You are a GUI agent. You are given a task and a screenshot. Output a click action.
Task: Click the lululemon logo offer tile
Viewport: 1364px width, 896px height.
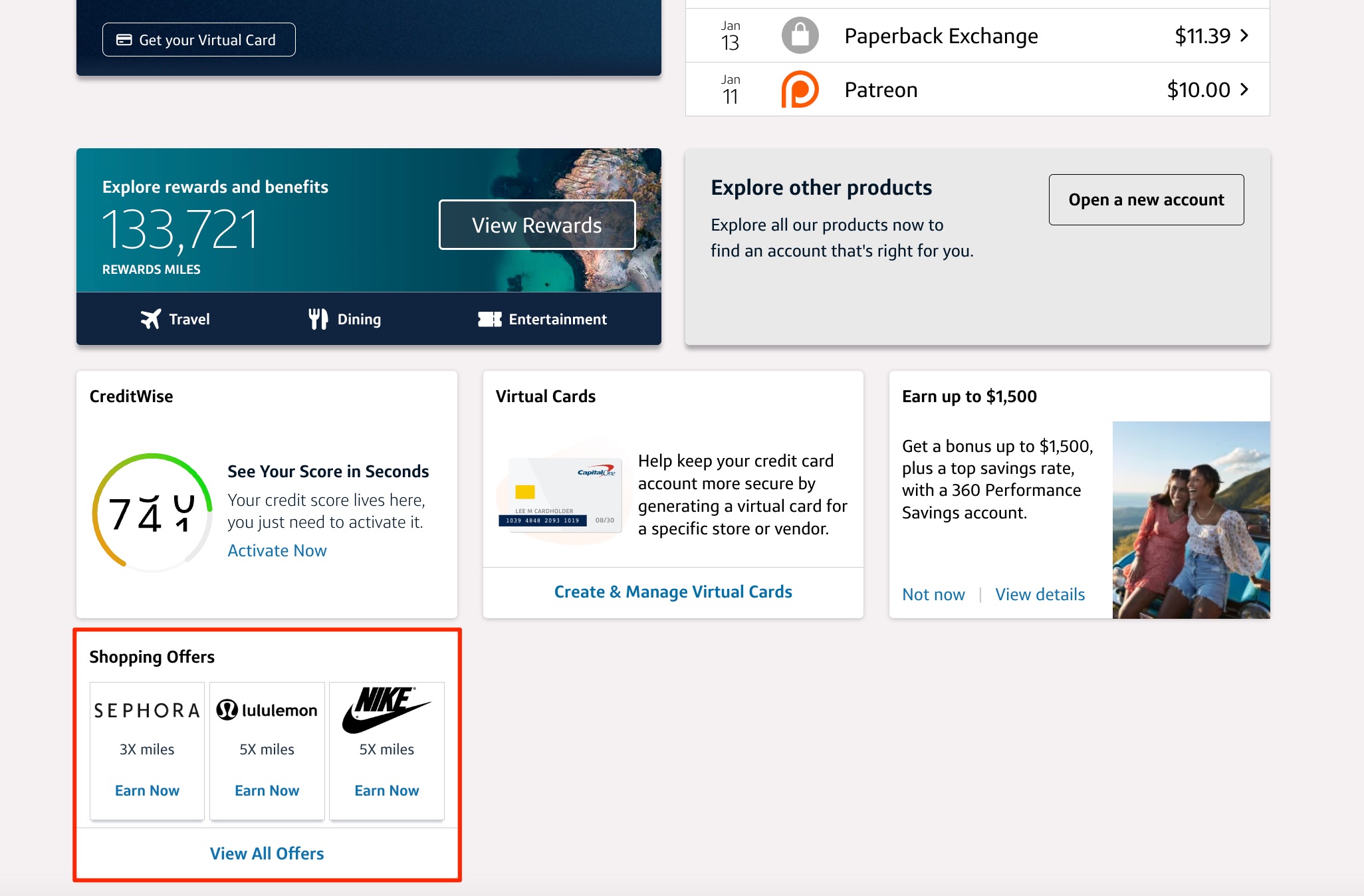click(267, 710)
